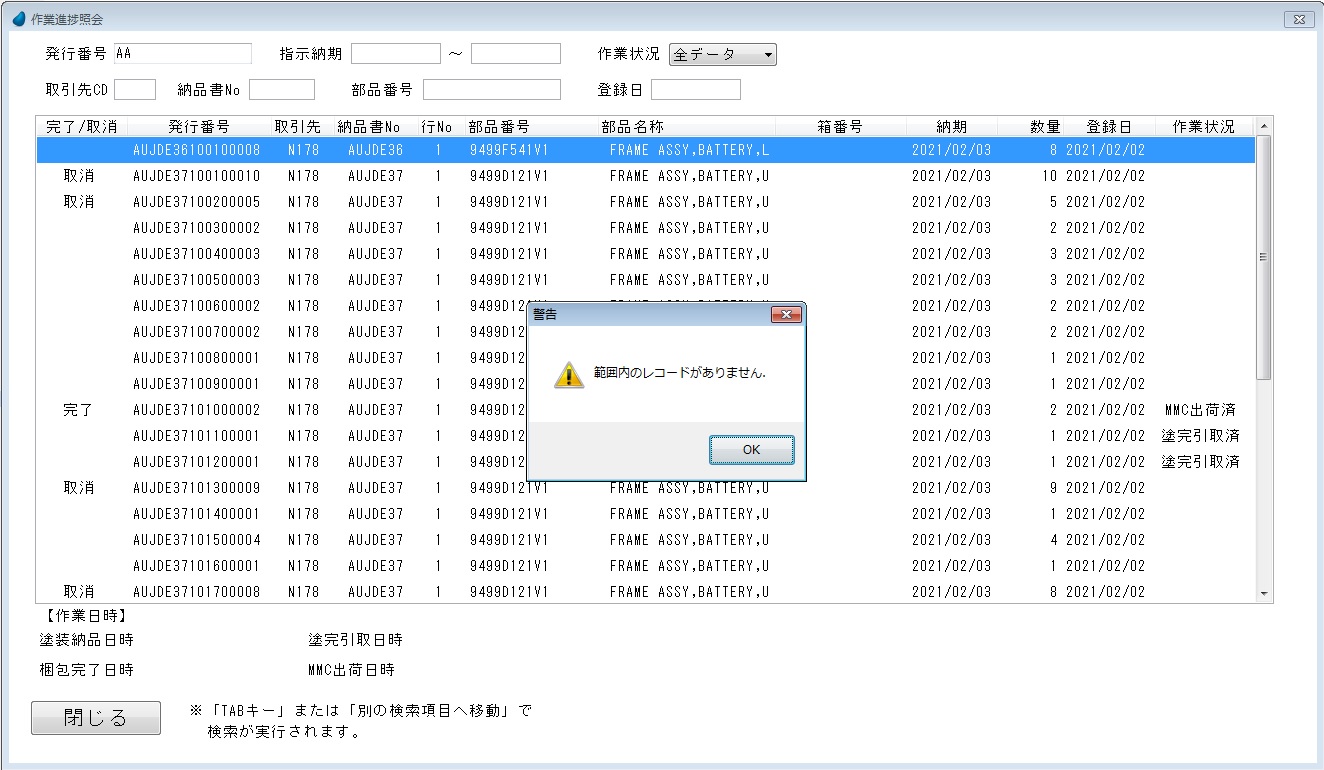Click the 部品番号 search field
The width and height of the screenshot is (1324, 770).
pos(491,90)
